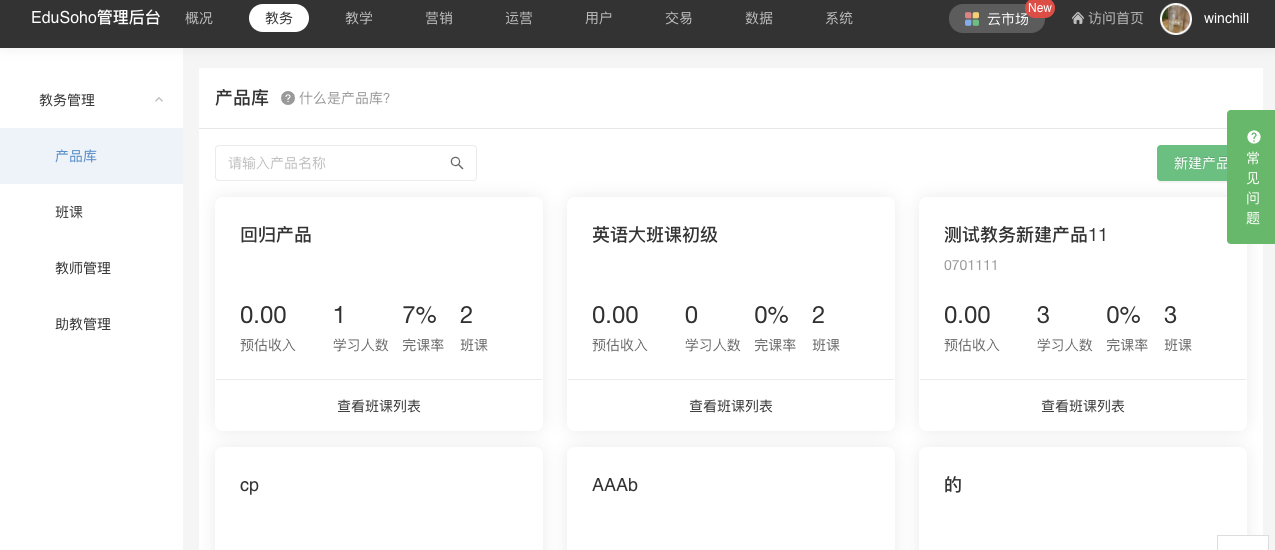Open the winchill user avatar

tap(1176, 18)
